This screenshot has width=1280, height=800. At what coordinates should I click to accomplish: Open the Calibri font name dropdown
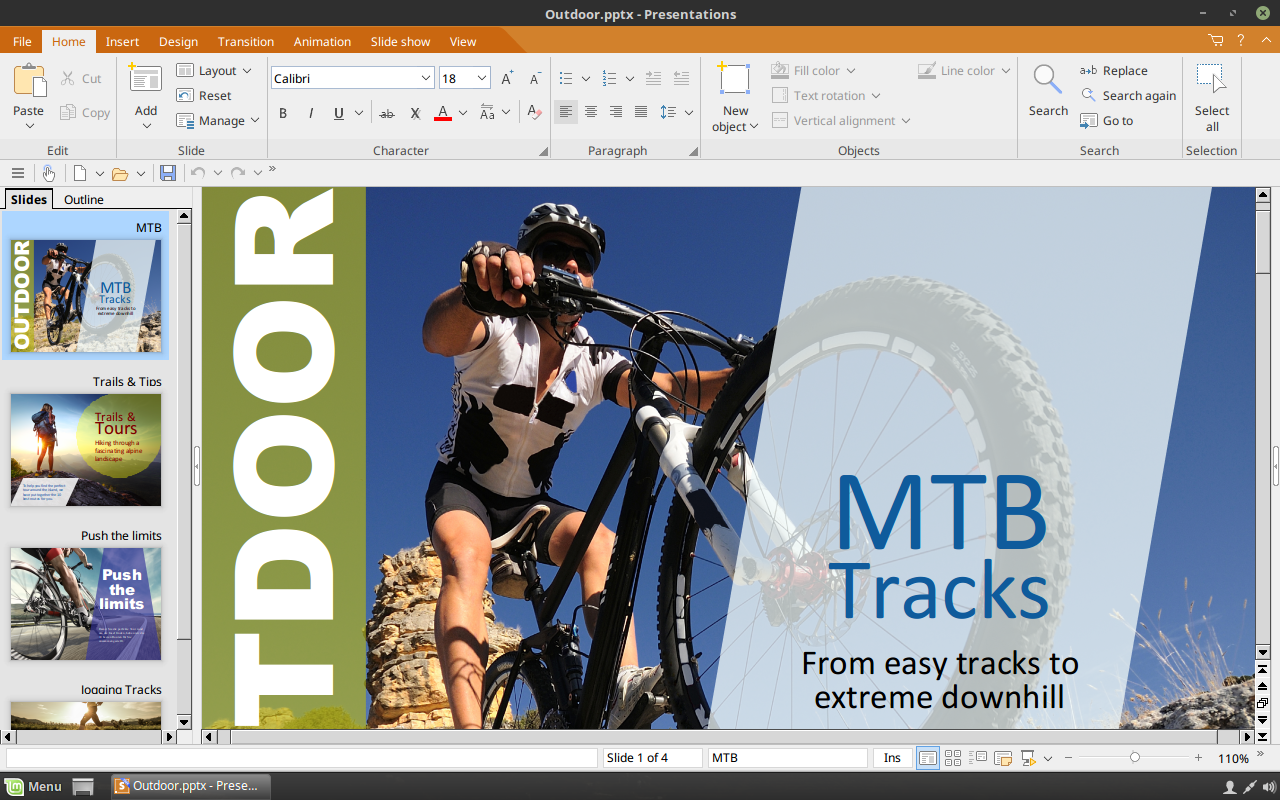click(x=425, y=78)
